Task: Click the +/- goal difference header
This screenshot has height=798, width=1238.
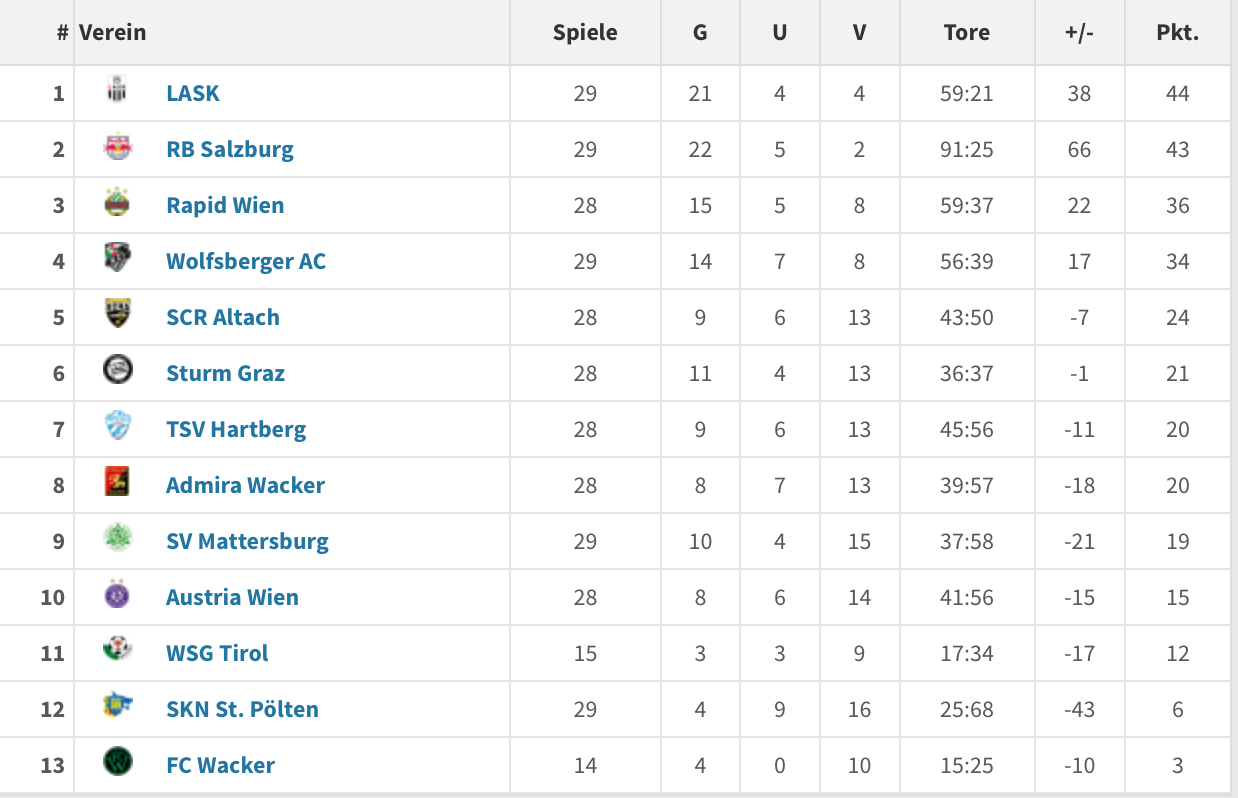Action: 1079,32
